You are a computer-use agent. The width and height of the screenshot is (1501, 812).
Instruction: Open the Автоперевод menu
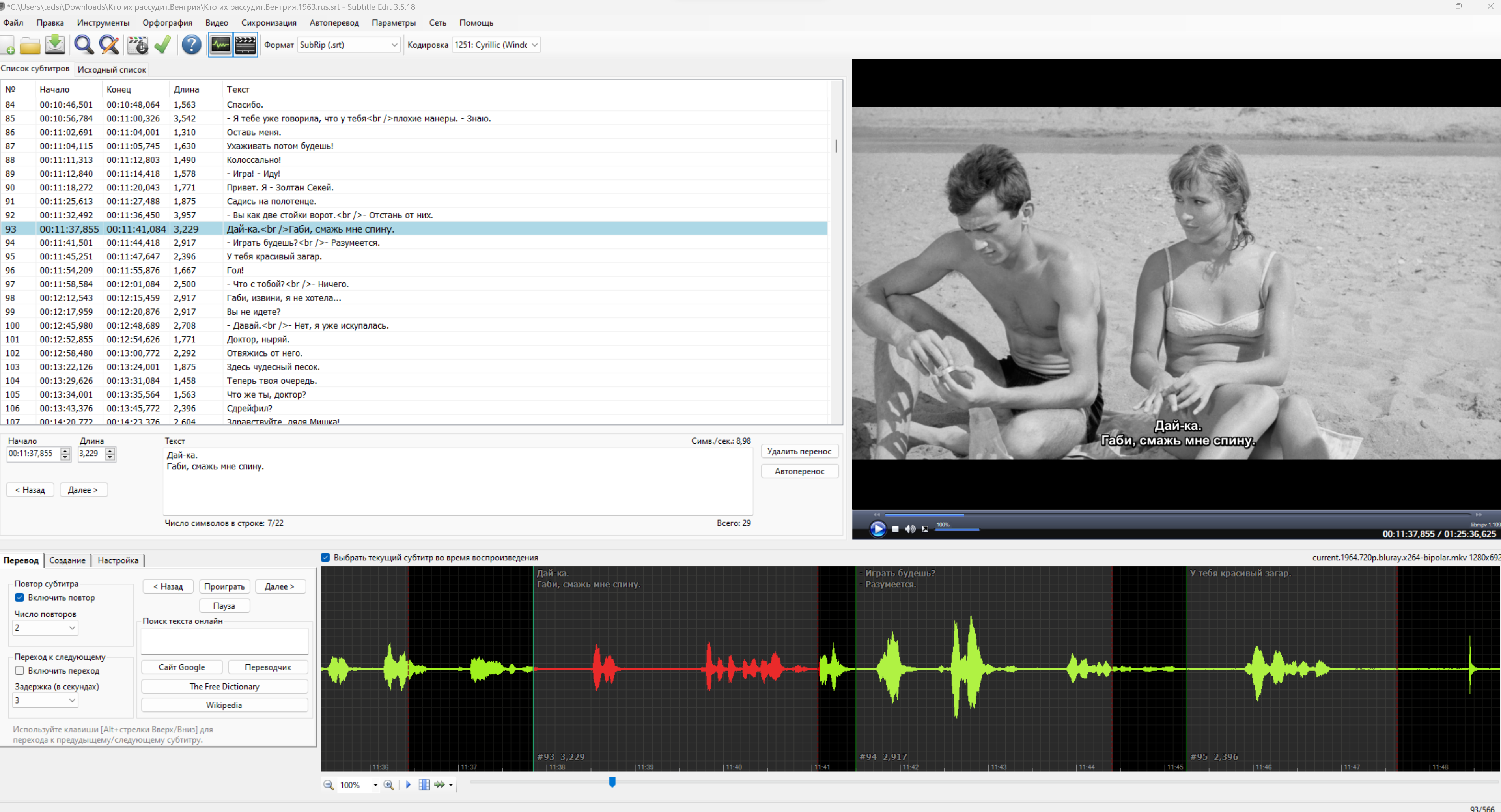334,23
